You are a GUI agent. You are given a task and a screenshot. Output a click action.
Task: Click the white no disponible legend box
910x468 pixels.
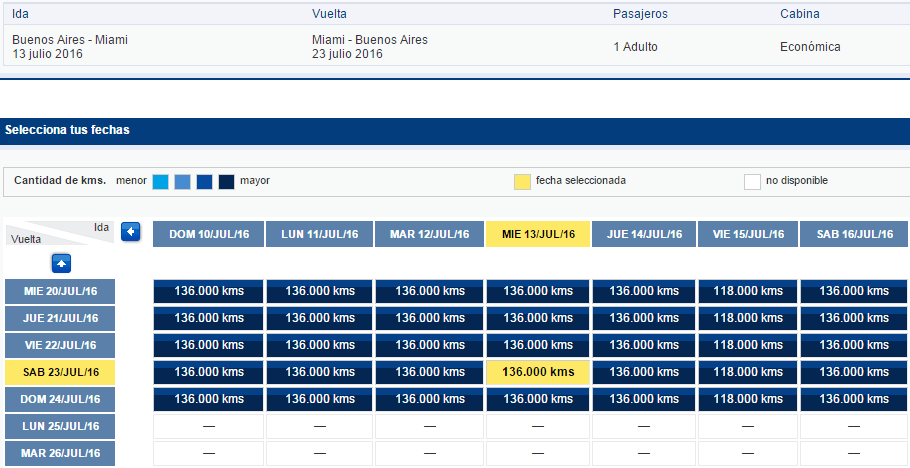click(x=752, y=182)
